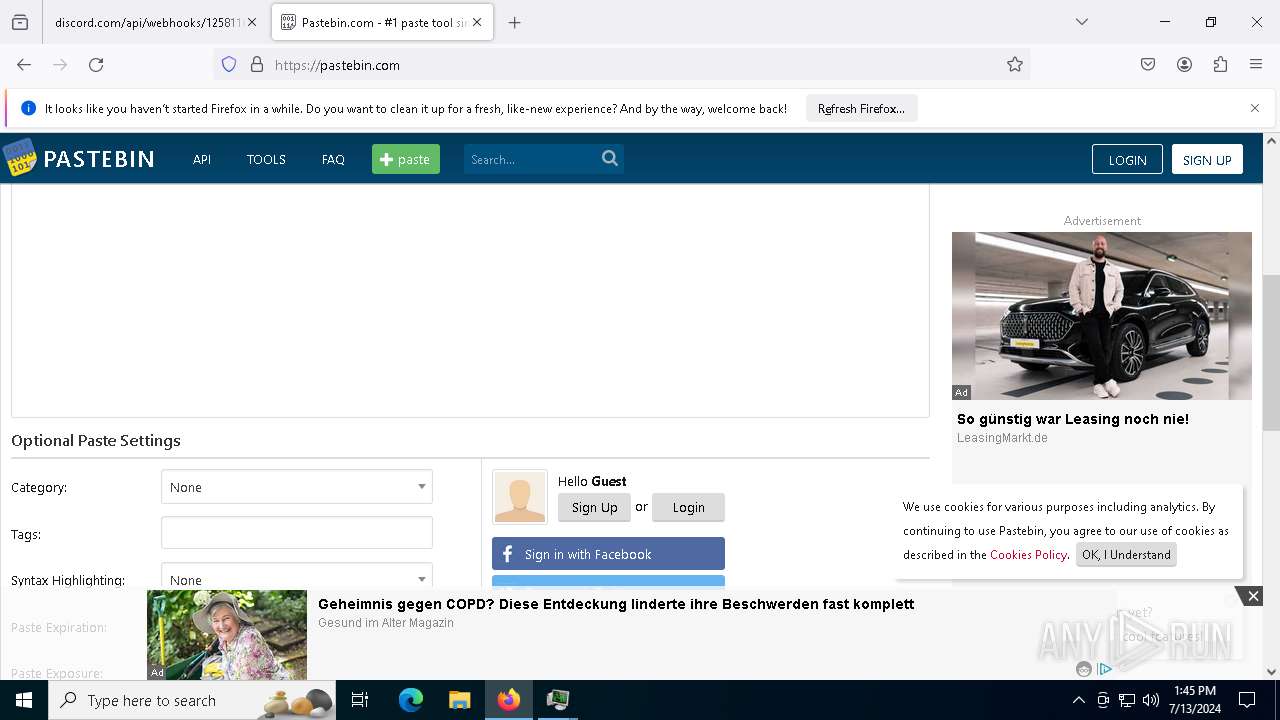Click the Firefox back arrow
Screen dimensions: 1280x720
pos(24,65)
